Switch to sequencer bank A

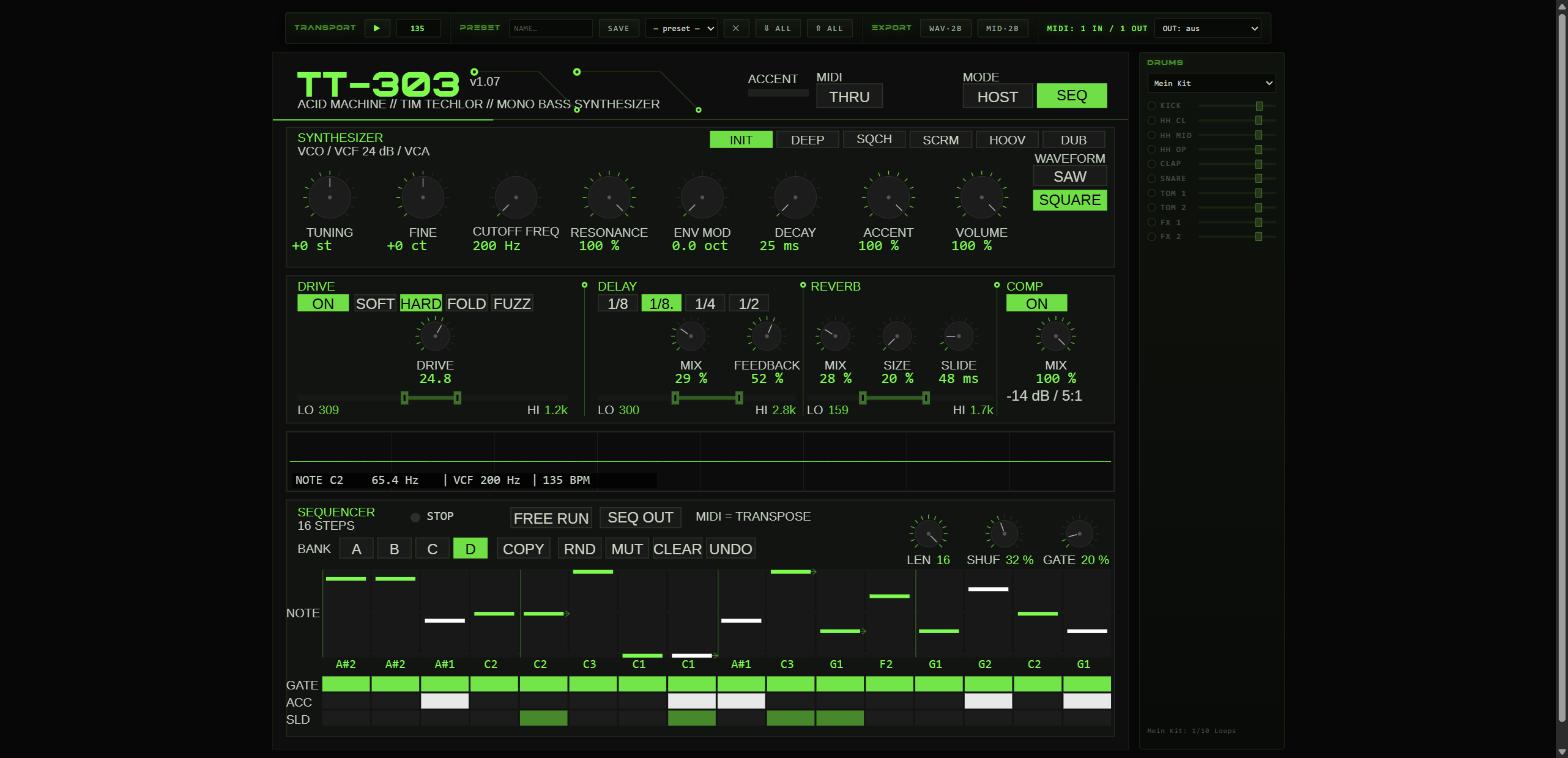[356, 549]
